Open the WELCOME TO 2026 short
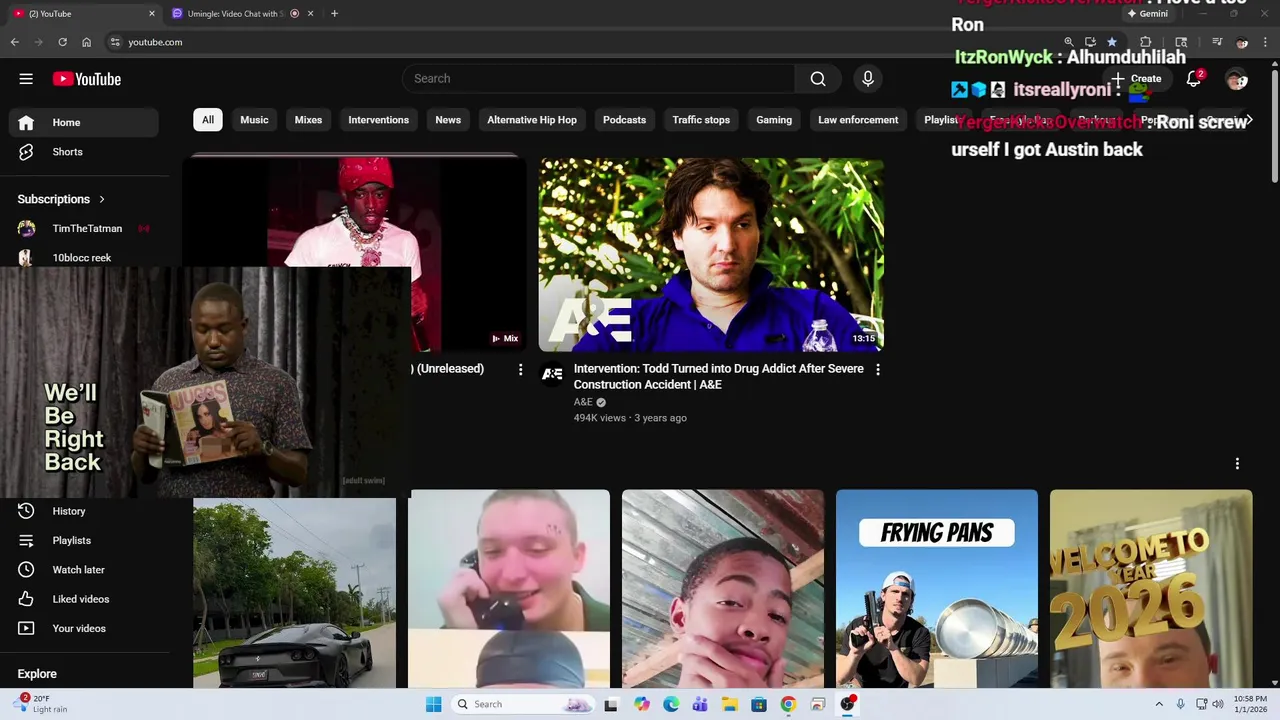This screenshot has width=1280, height=720. point(1151,589)
